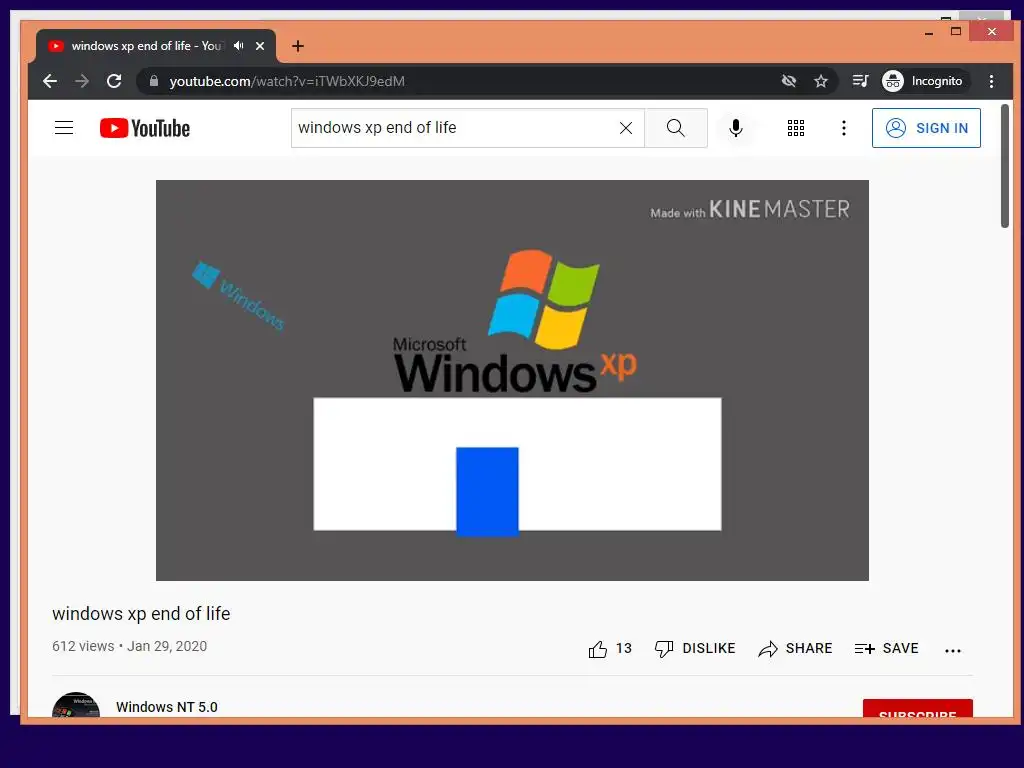The height and width of the screenshot is (768, 1024).
Task: Click the video player to pause
Action: (512, 380)
